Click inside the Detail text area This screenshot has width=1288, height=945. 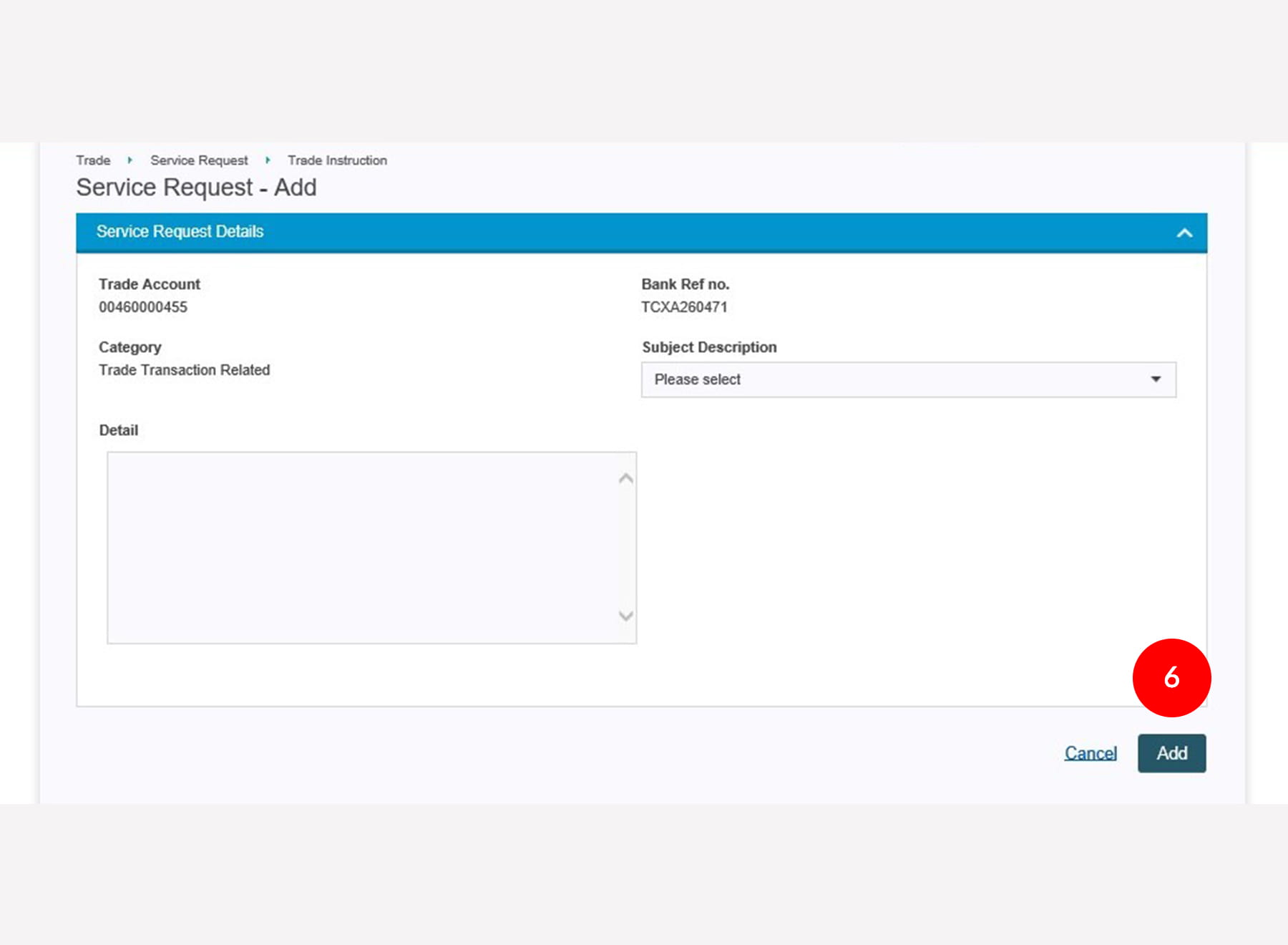pyautogui.click(x=361, y=547)
